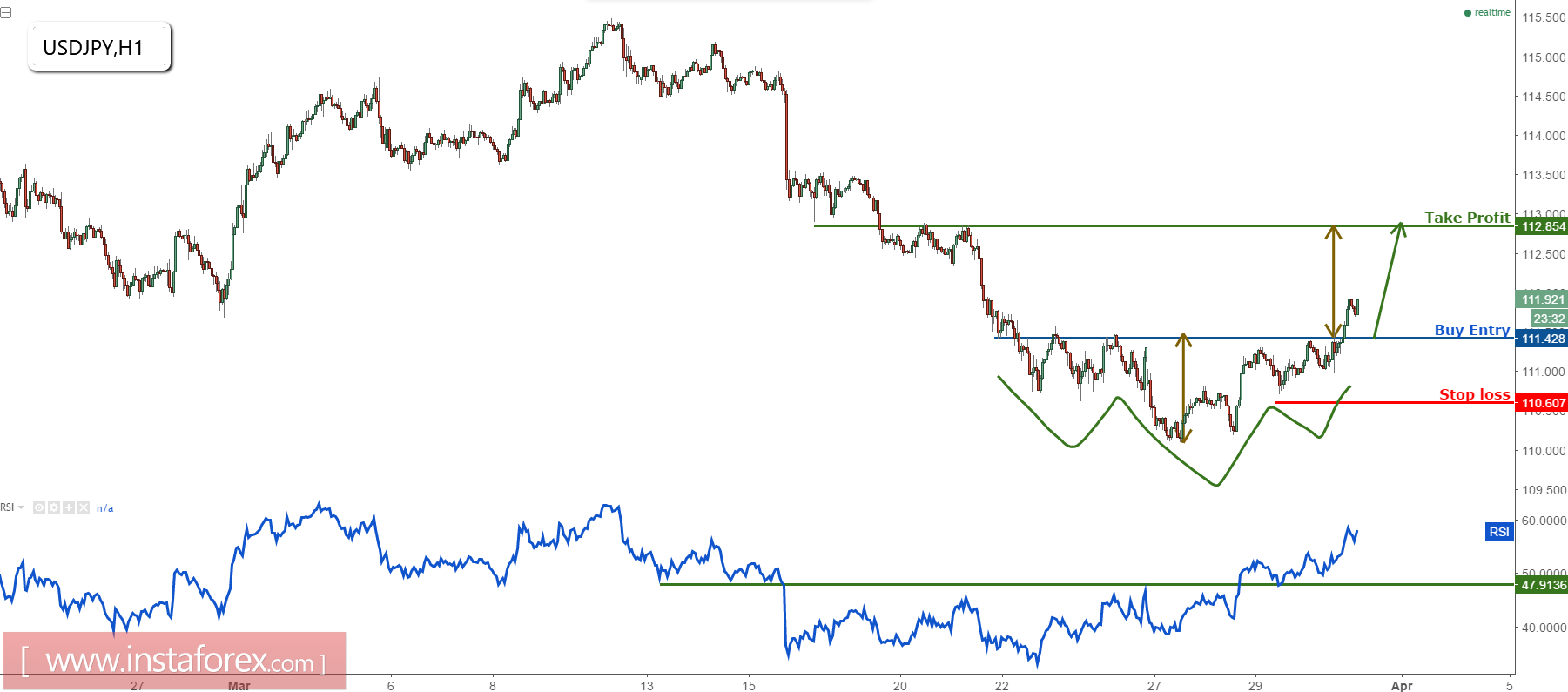Click the 'Take Profit' text label
The width and height of the screenshot is (1568, 692).
(x=1467, y=218)
